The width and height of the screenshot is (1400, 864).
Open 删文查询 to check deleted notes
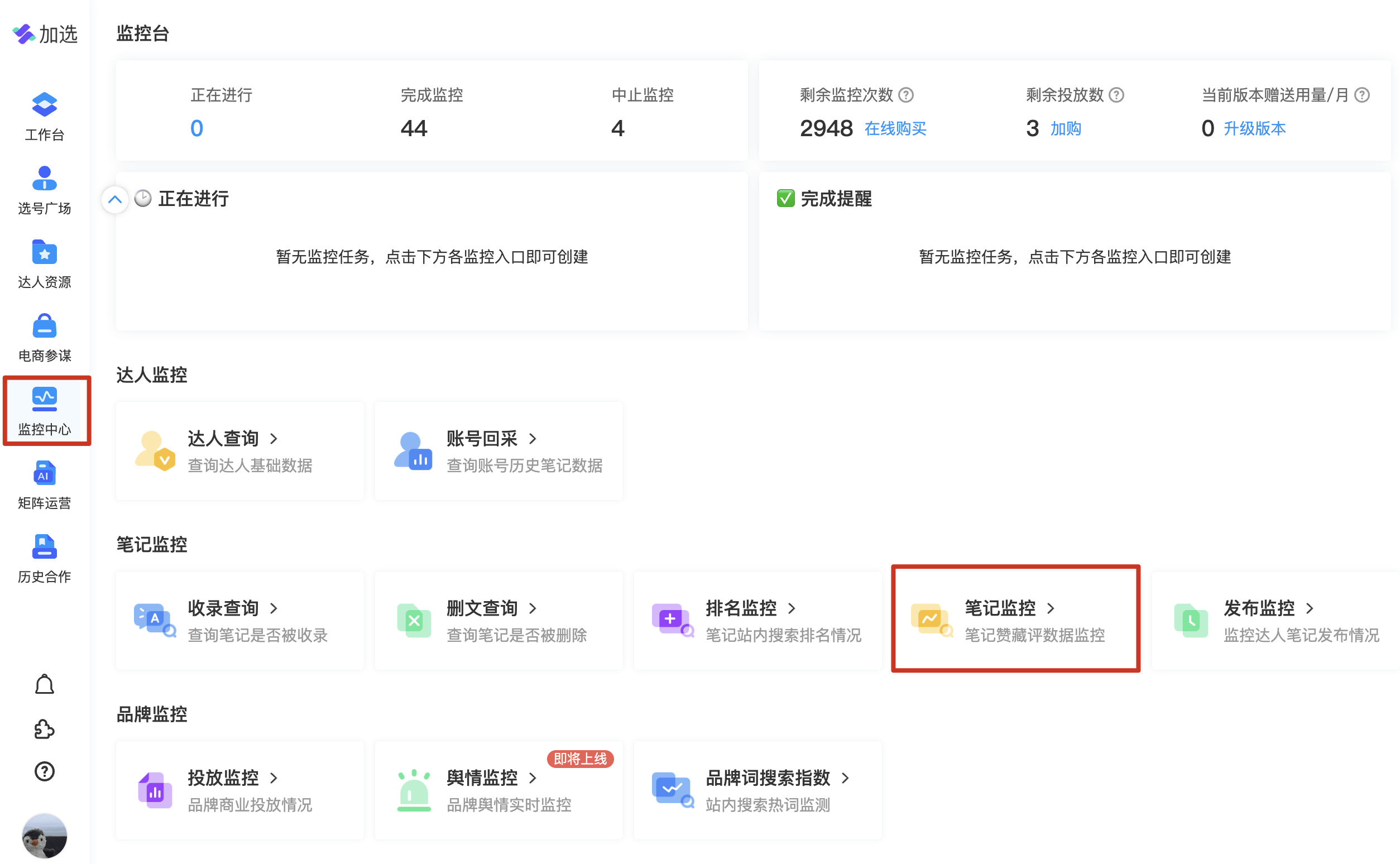click(x=483, y=608)
